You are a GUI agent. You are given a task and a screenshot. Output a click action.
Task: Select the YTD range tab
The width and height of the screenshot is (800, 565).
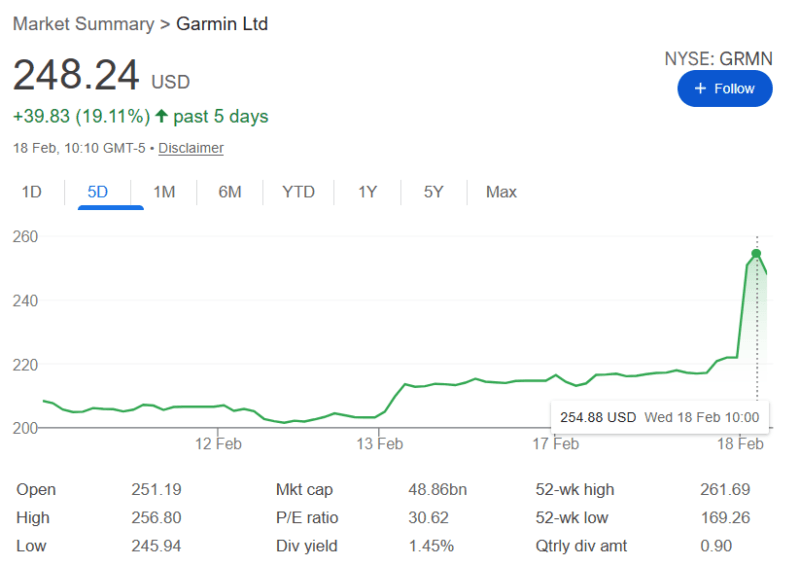[x=298, y=192]
